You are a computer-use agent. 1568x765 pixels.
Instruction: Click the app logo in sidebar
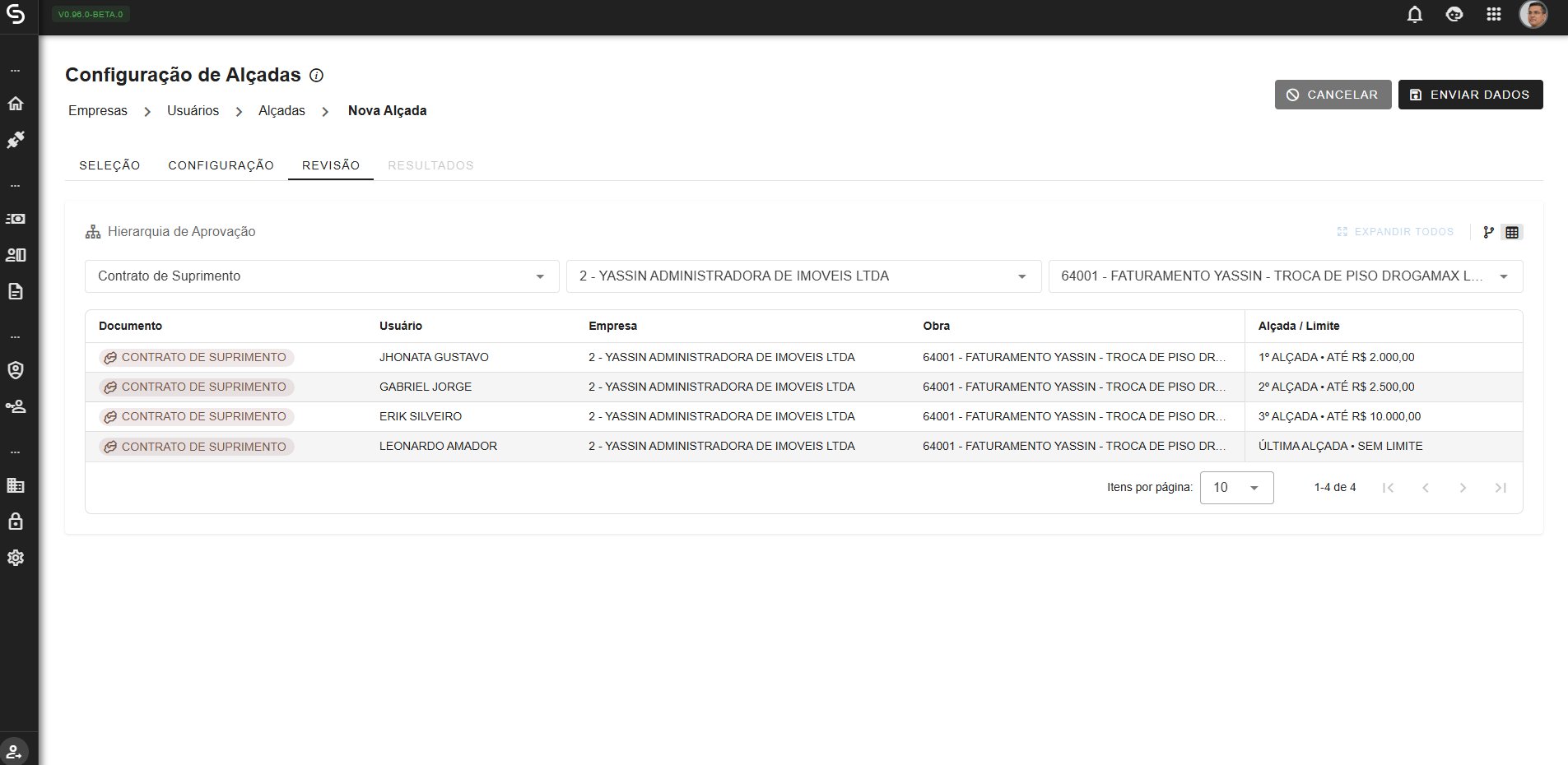[x=16, y=15]
